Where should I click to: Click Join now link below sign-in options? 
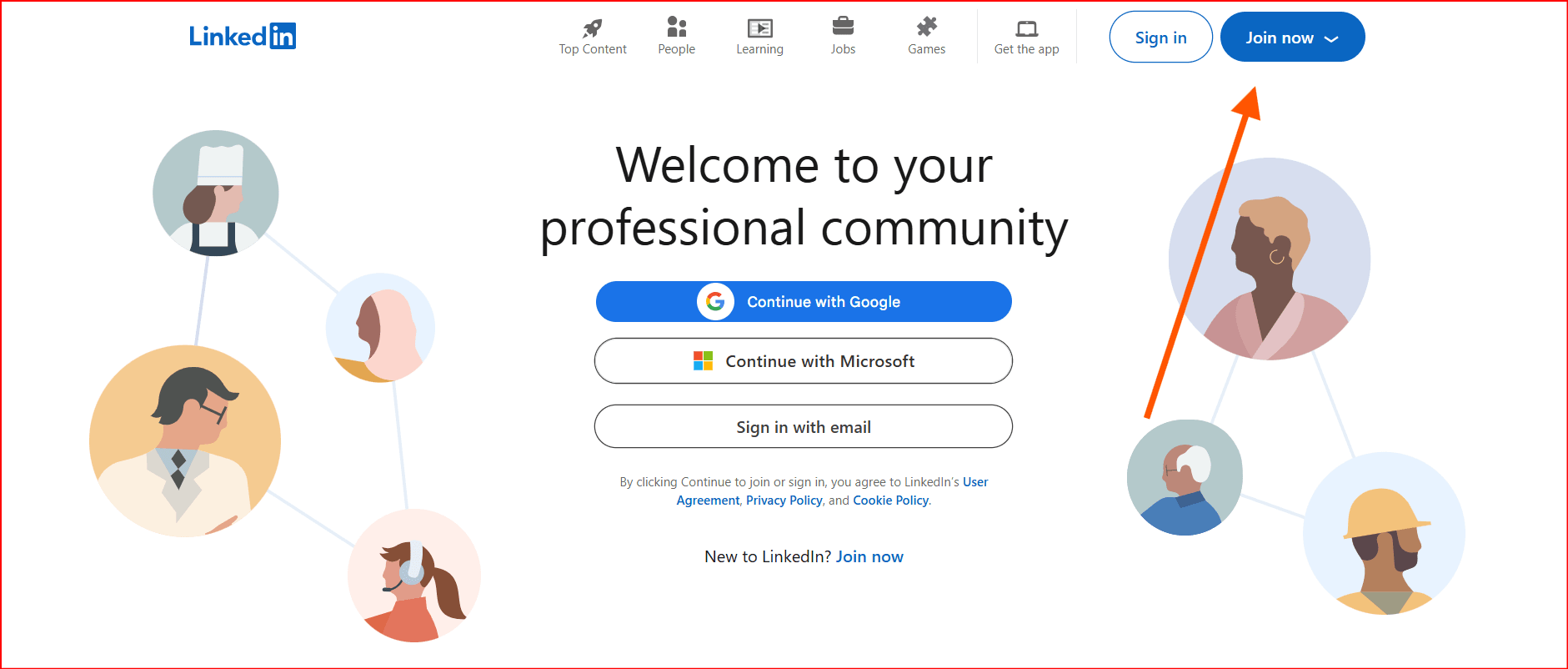tap(869, 556)
